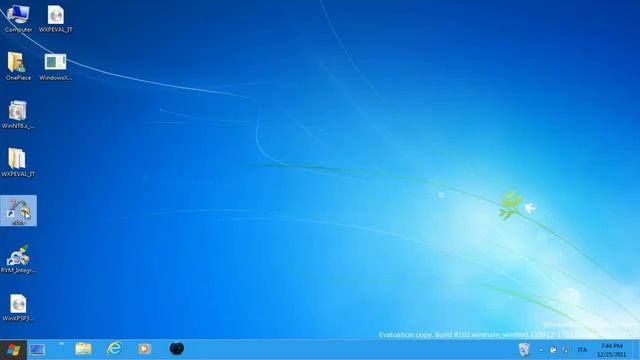Click the highlighted nLite shortcut icon
Viewport: 640px width, 360px height.
18,211
